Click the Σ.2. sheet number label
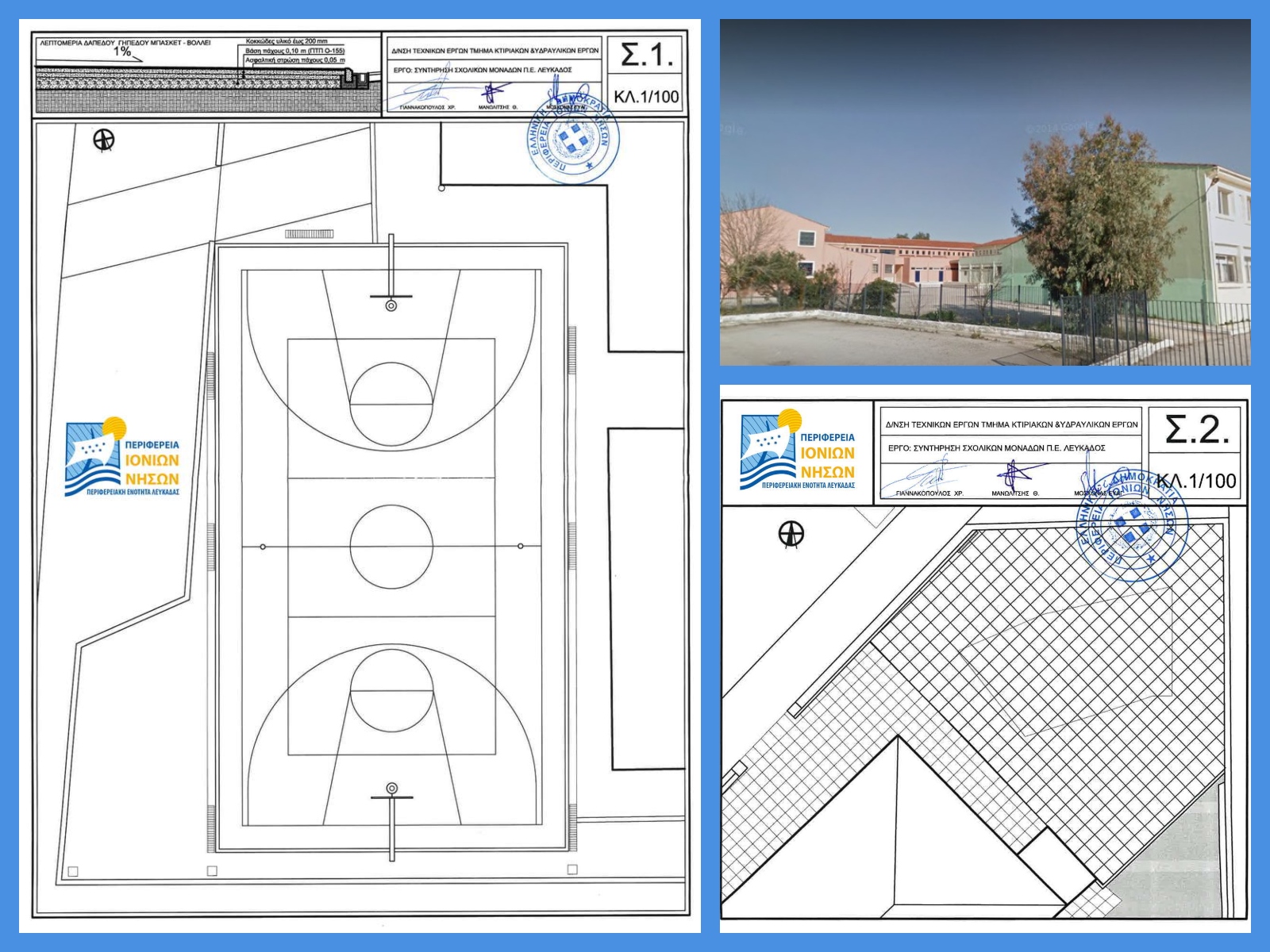Viewport: 1270px width, 952px height. [1196, 430]
